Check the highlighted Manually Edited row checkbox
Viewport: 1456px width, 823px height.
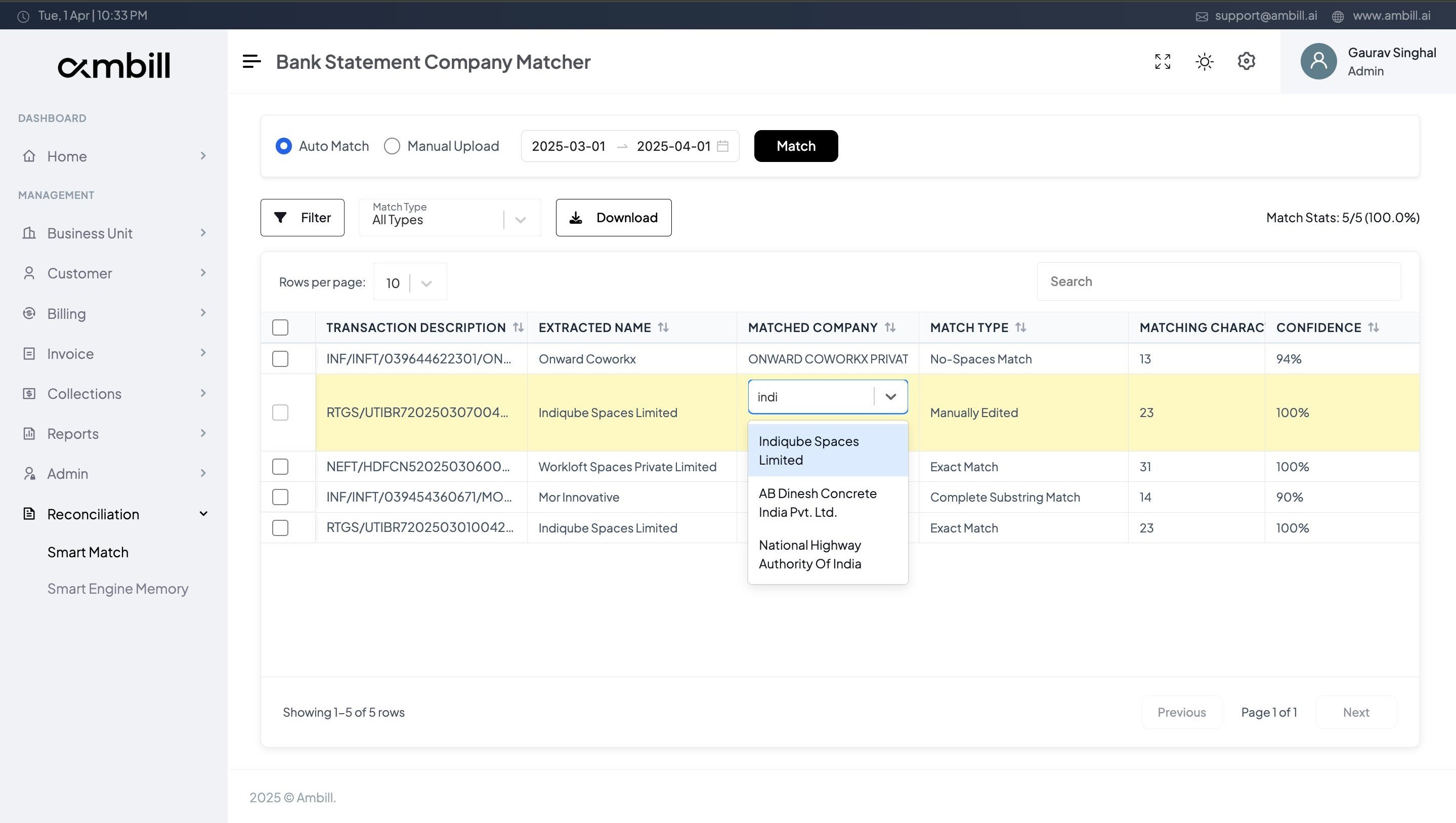pos(280,413)
